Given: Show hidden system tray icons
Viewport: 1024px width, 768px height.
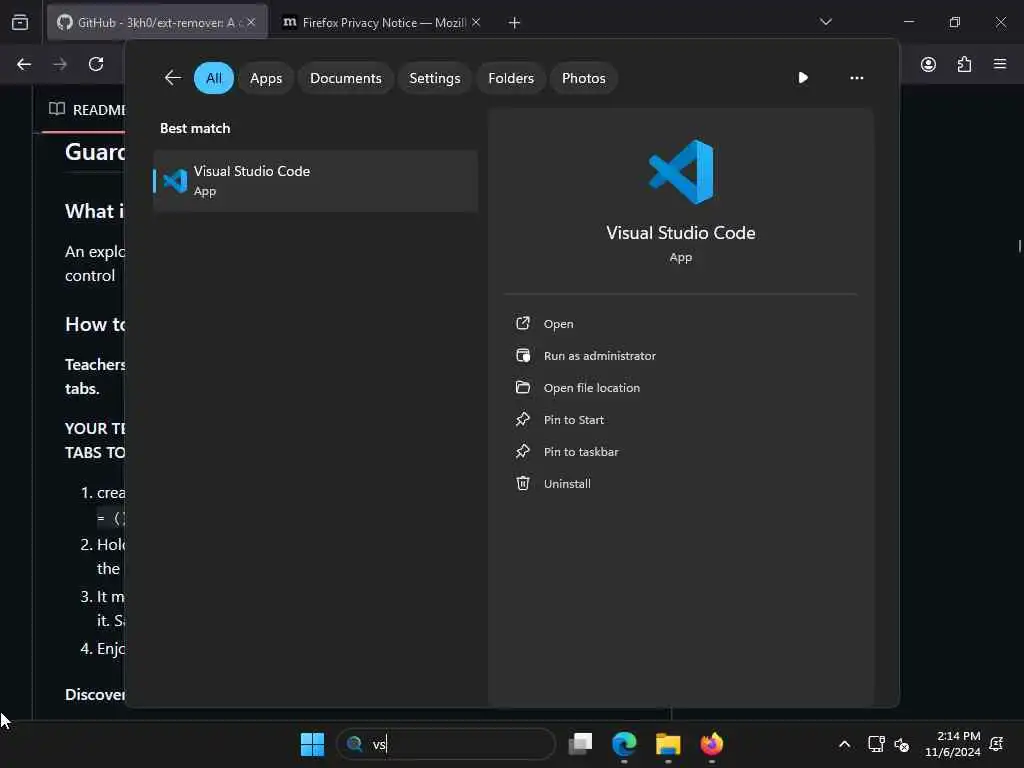Looking at the screenshot, I should [844, 744].
